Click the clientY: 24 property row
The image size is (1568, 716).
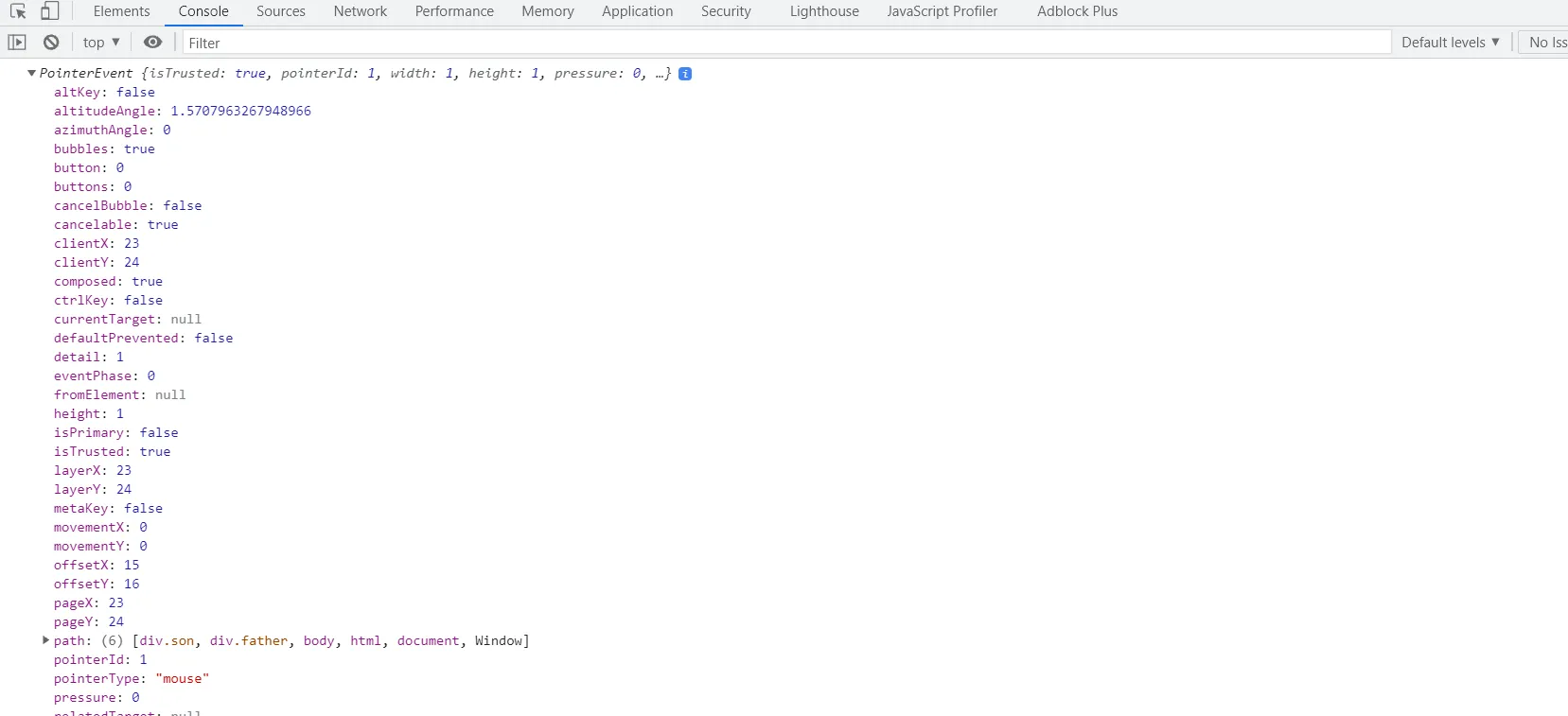97,263
